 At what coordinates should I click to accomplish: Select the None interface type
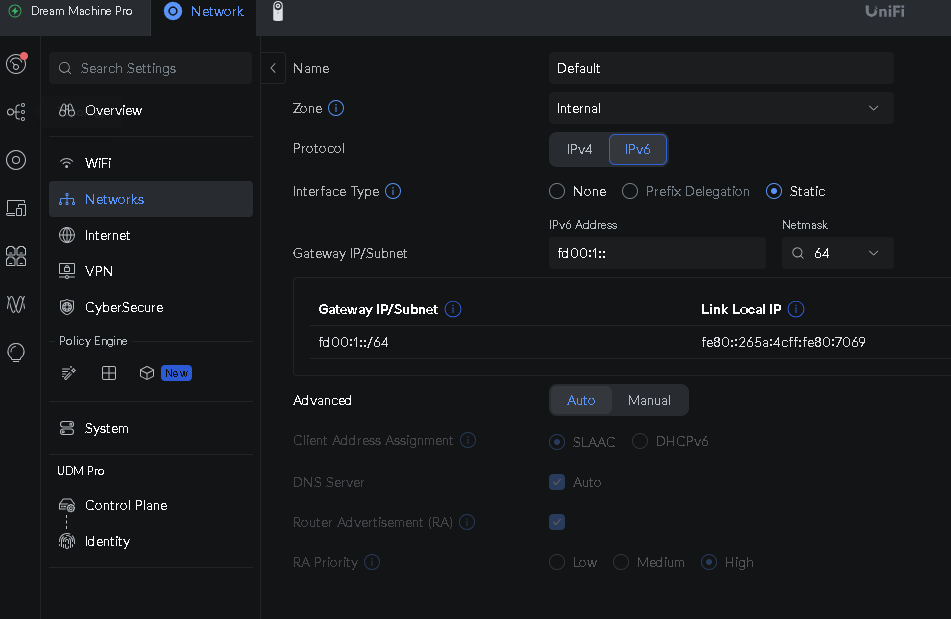(x=557, y=191)
